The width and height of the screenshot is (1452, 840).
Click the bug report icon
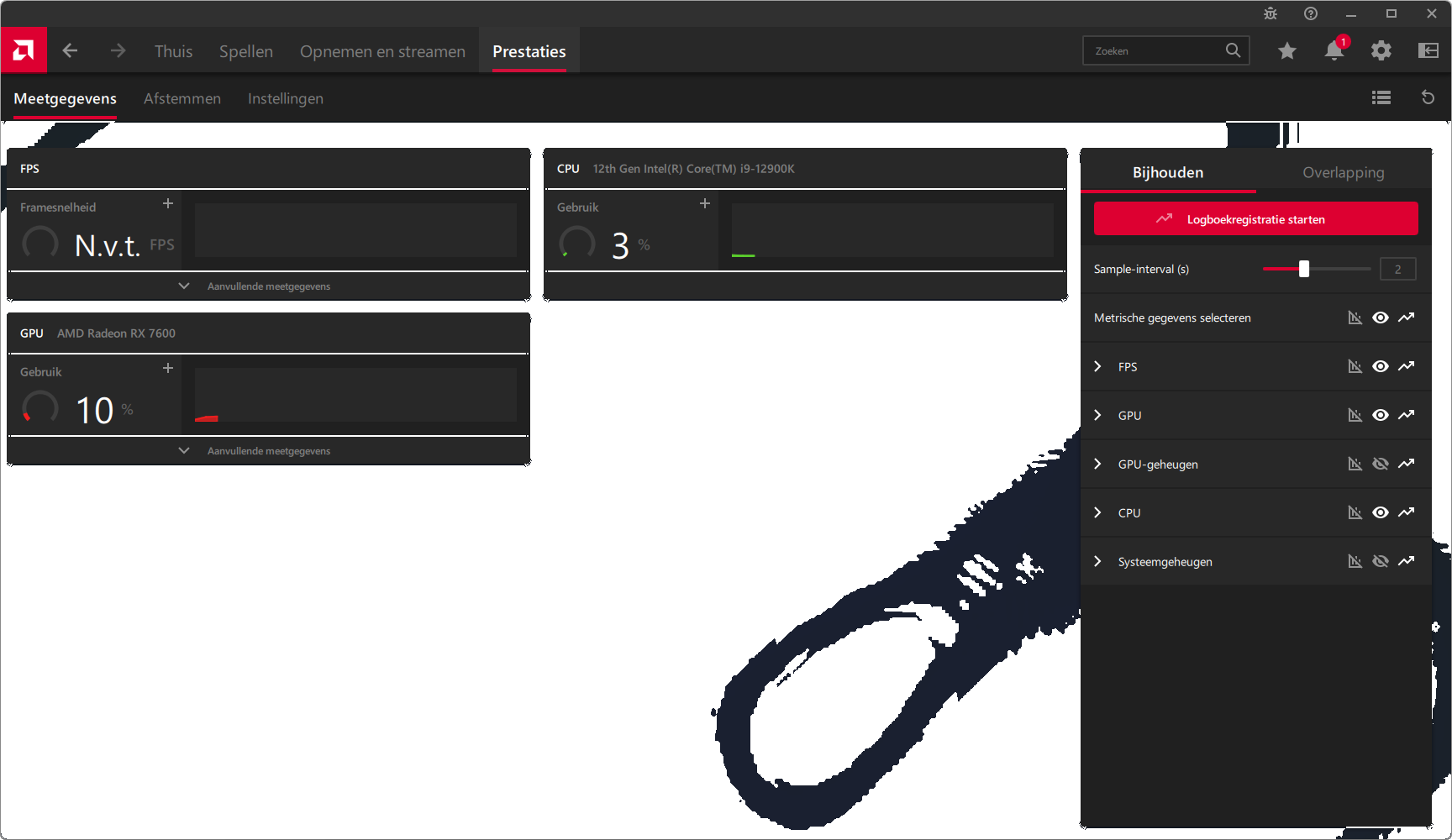coord(1270,13)
